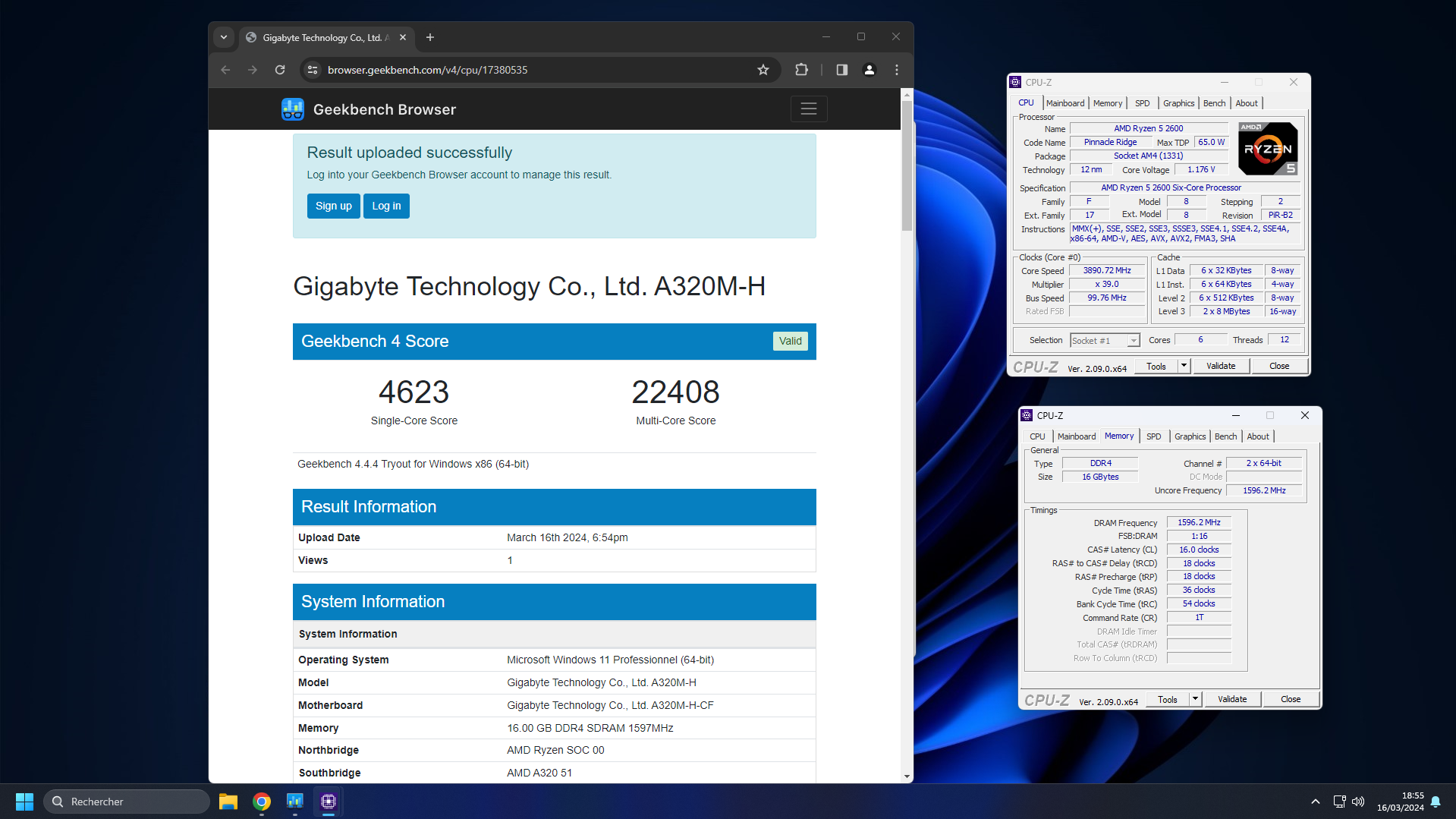This screenshot has width=1456, height=819.
Task: Show hidden system tray icons
Action: pyautogui.click(x=1316, y=802)
